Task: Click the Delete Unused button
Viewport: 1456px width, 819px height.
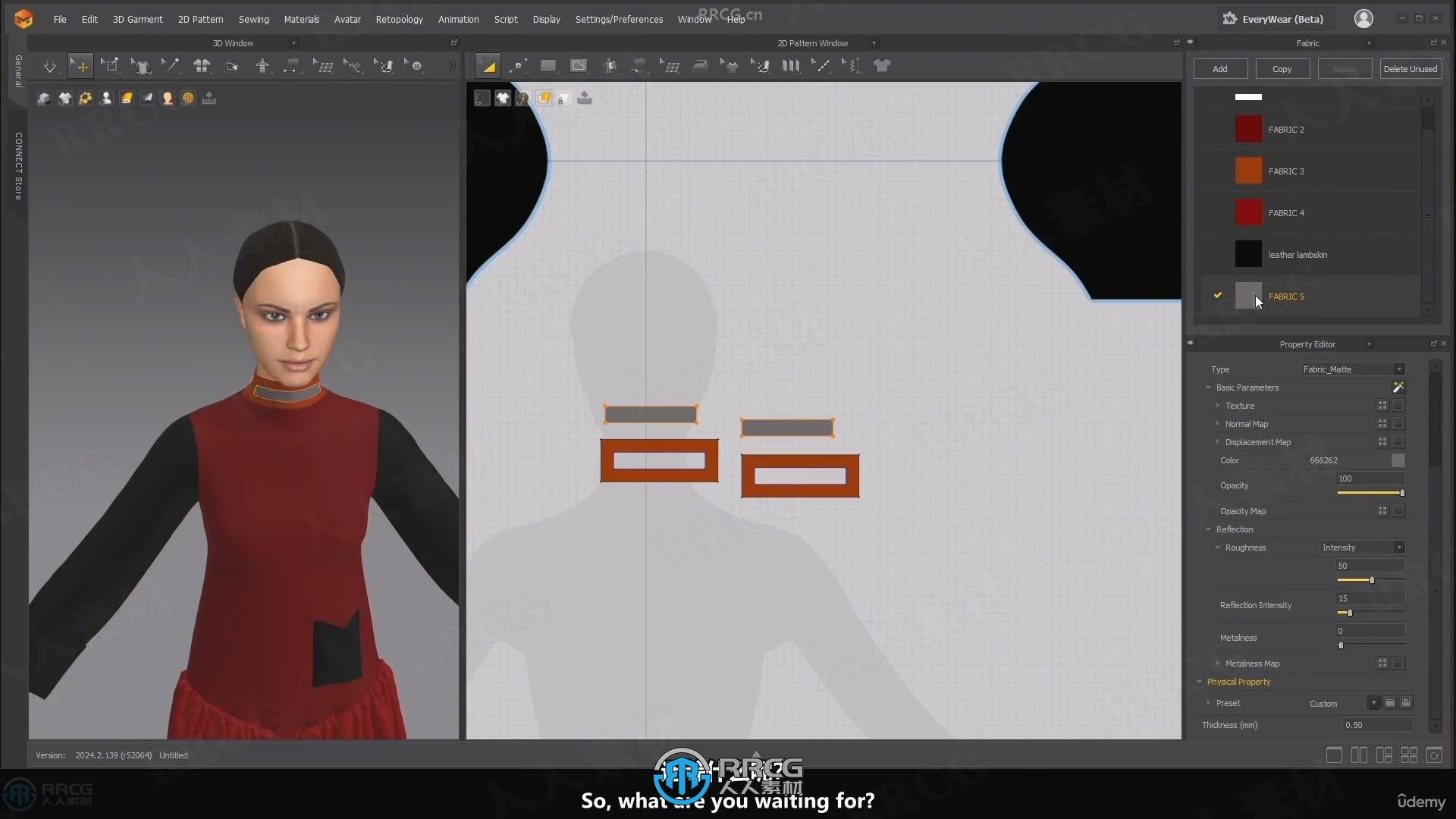Action: [1410, 69]
